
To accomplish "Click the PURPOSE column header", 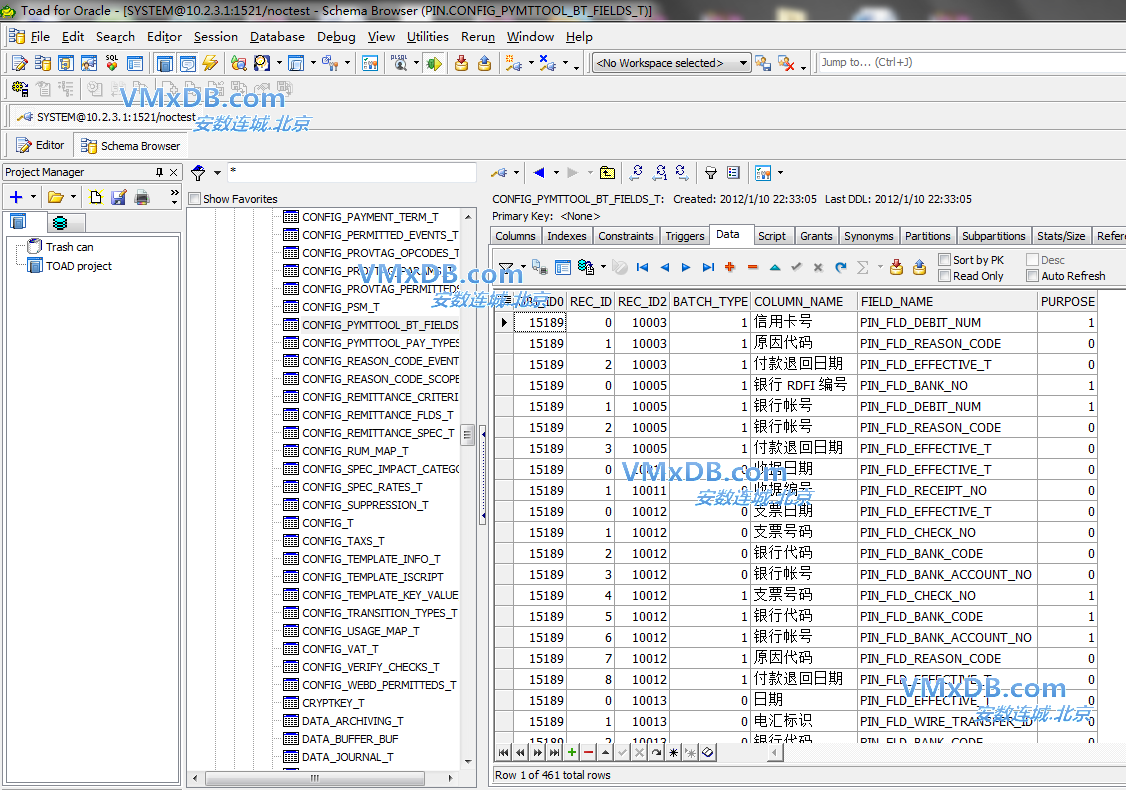I will (1067, 302).
